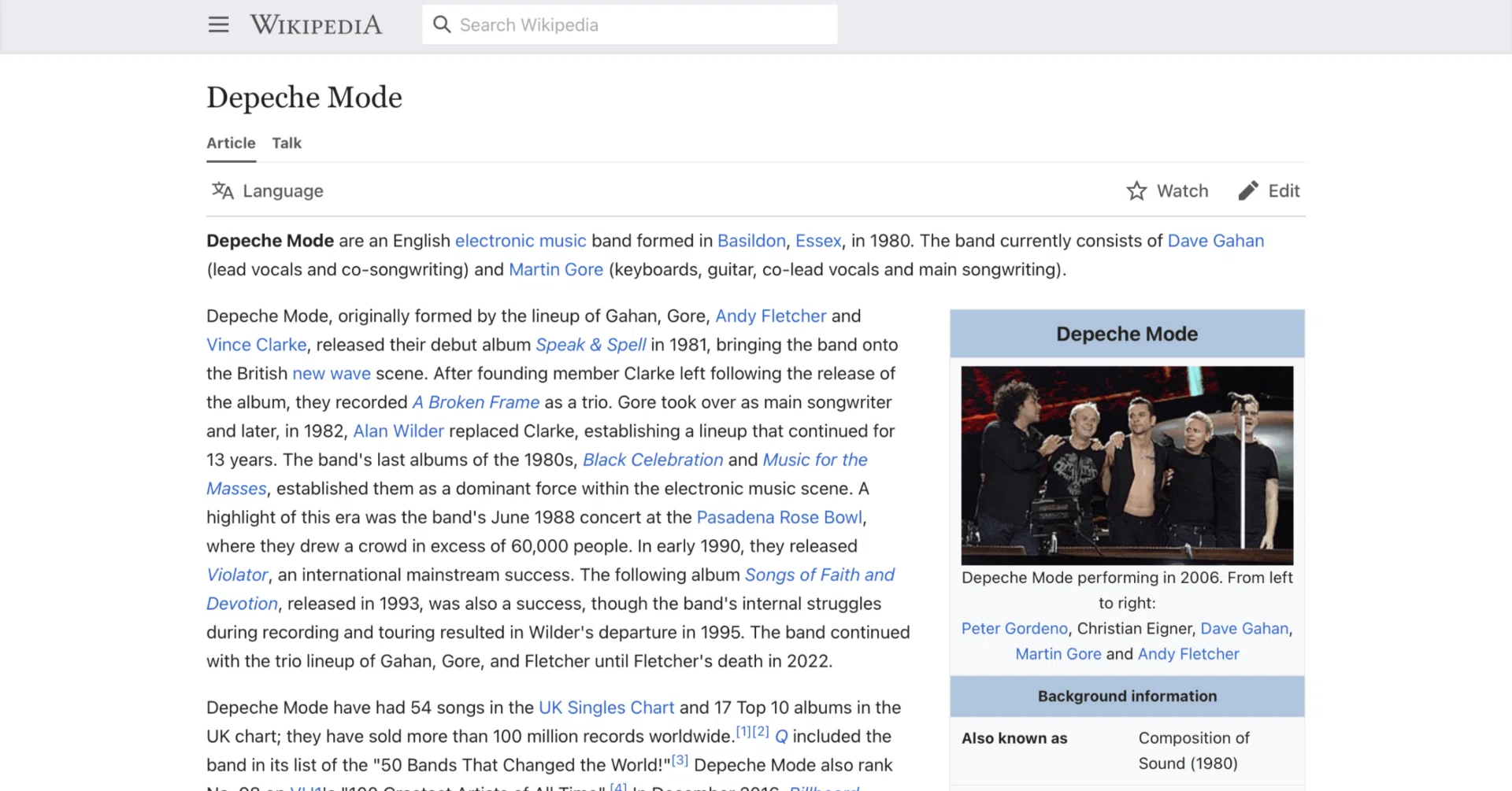1512x791 pixels.
Task: Open citation reference [3]
Action: pyautogui.click(x=680, y=760)
